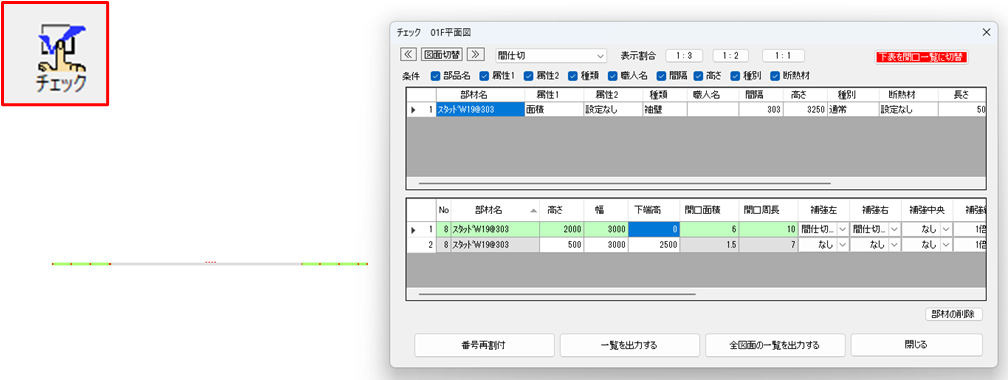Click the 閉じる button
Image resolution: width=1008 pixels, height=380 pixels.
coord(917,345)
